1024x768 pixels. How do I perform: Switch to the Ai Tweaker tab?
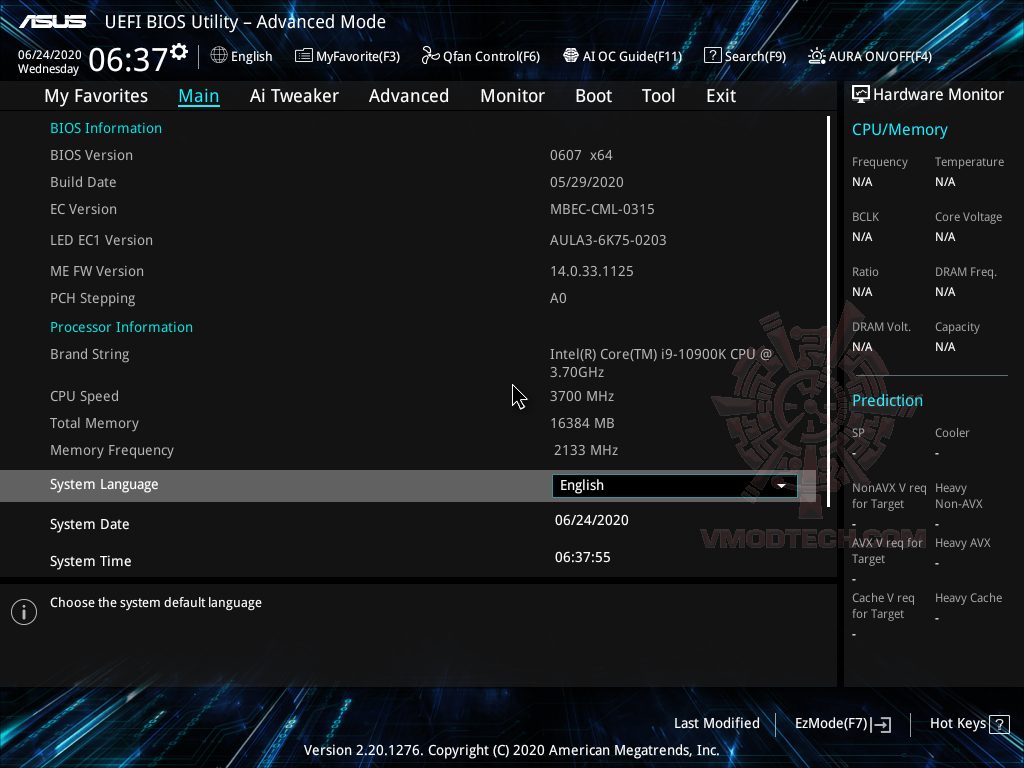pos(294,95)
